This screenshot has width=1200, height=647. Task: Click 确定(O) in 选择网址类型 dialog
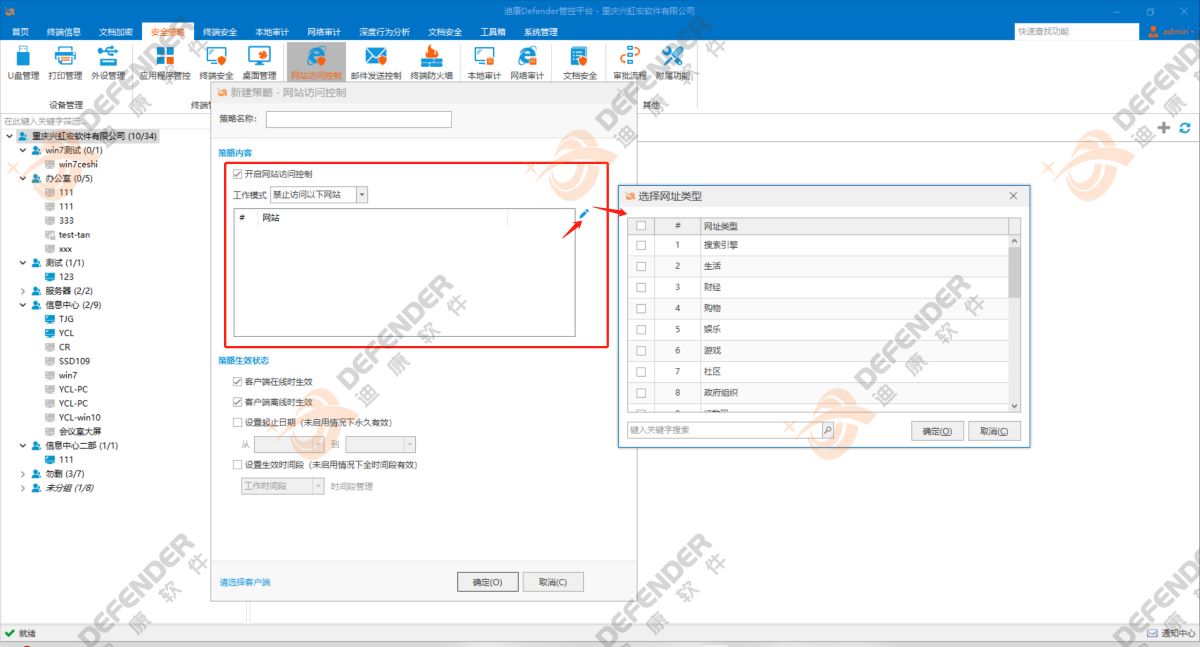coord(937,431)
